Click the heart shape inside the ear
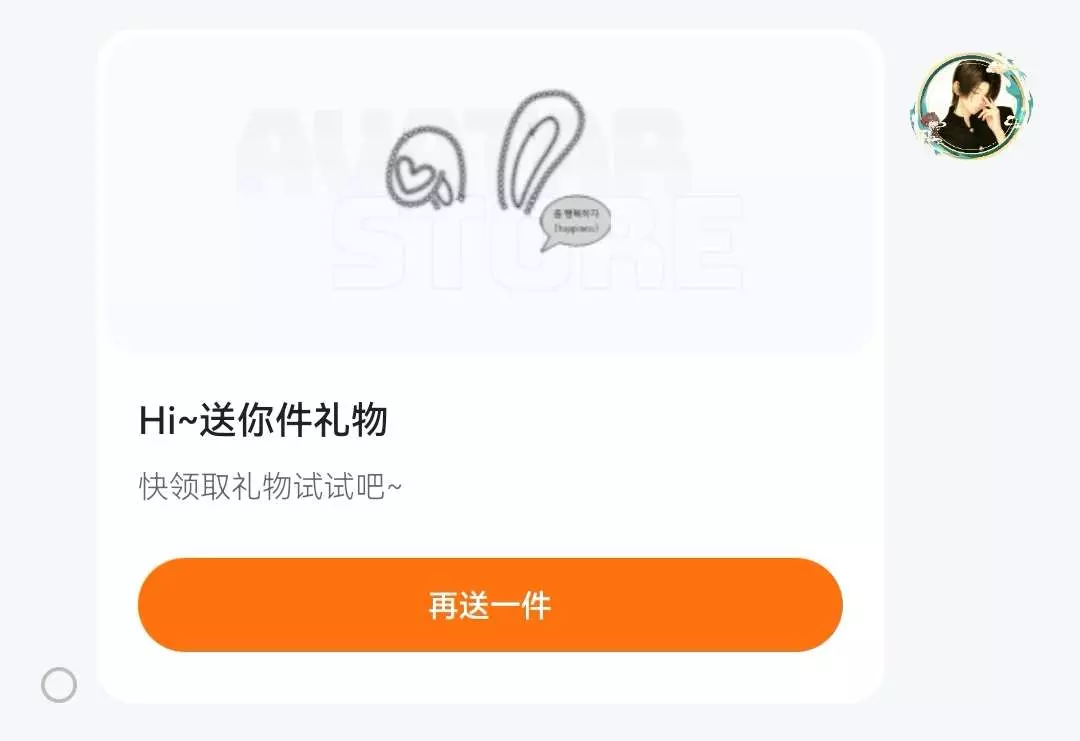 [x=415, y=174]
